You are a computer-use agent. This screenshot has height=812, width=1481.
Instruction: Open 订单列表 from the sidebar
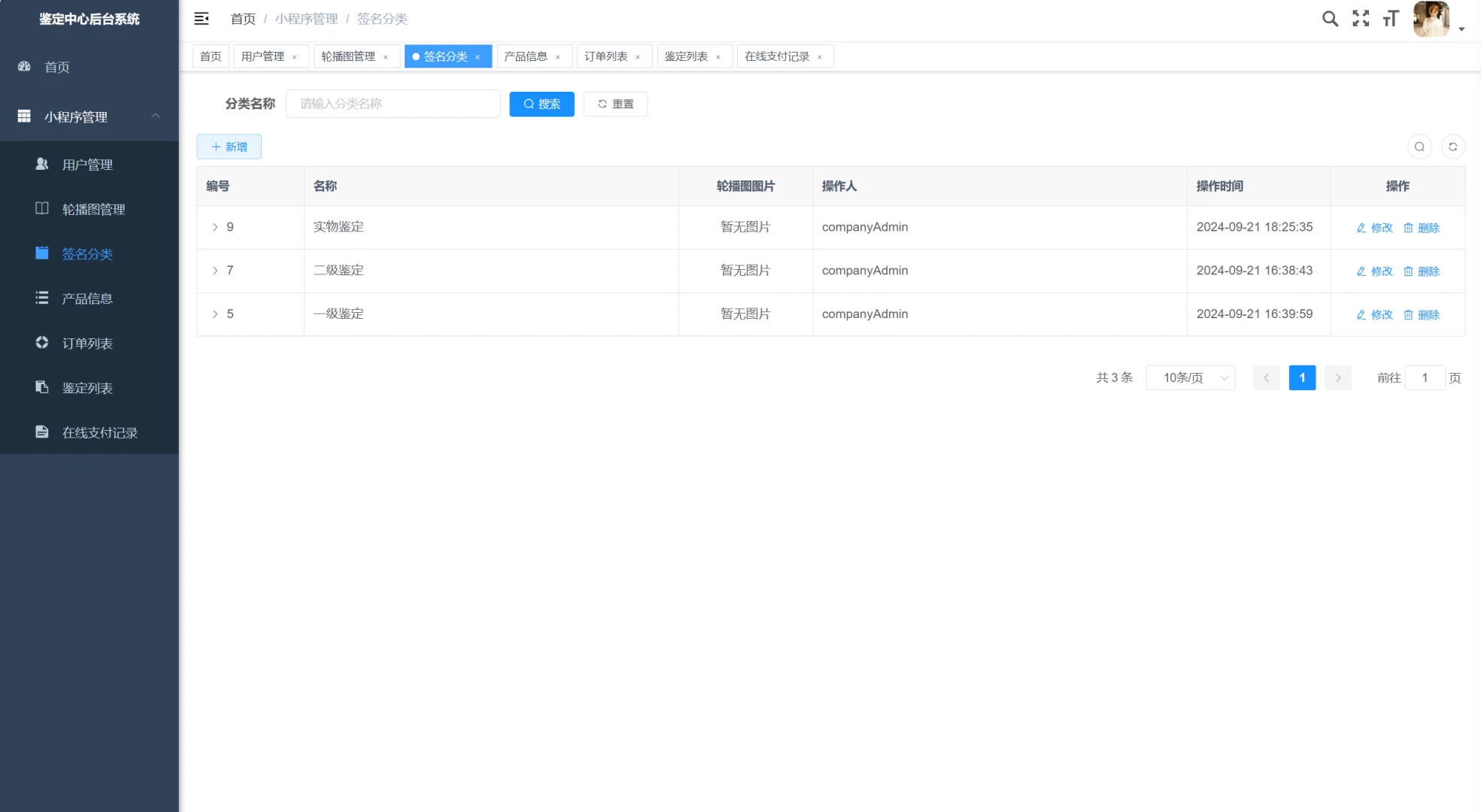pos(87,344)
